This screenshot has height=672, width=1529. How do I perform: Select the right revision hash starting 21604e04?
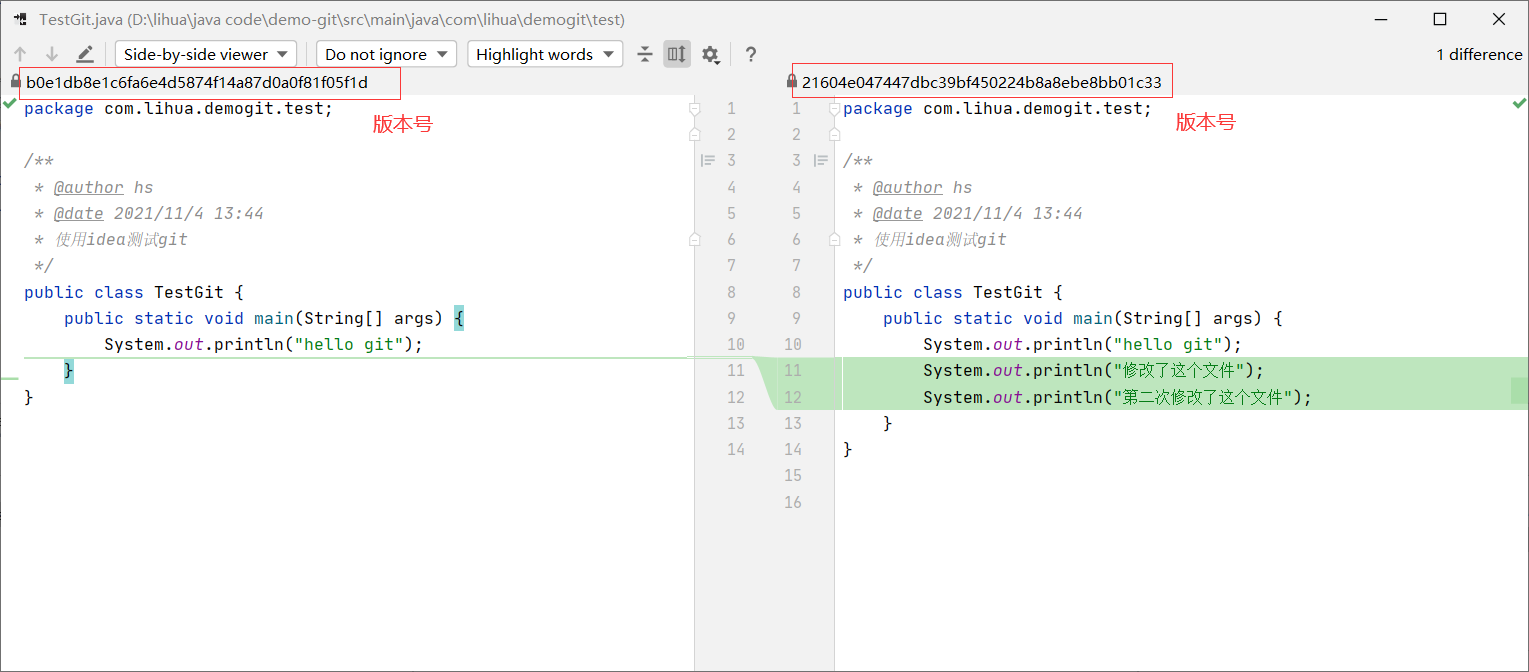click(x=982, y=81)
